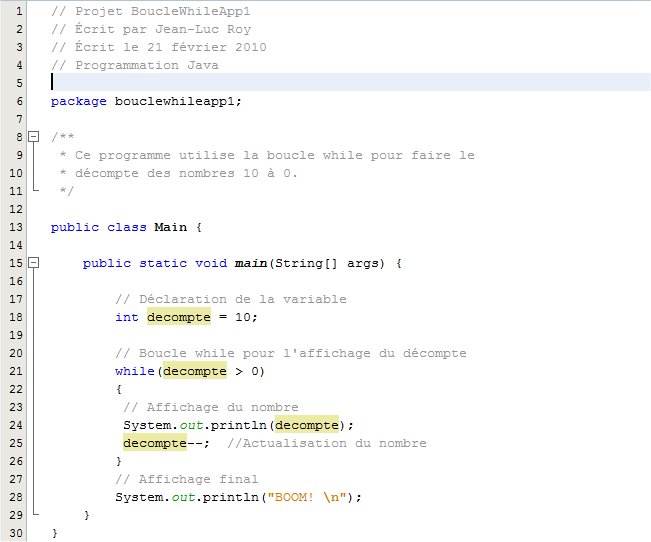Place cursor on the empty highlighted line 5

click(351, 82)
